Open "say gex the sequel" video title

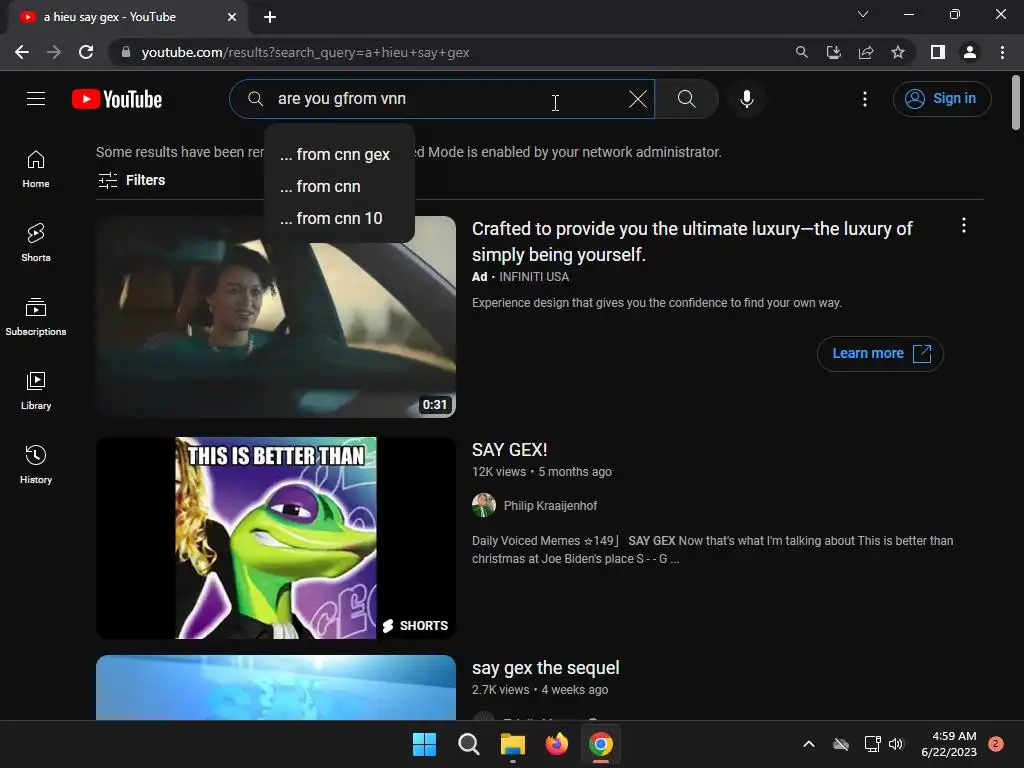pyautogui.click(x=545, y=668)
